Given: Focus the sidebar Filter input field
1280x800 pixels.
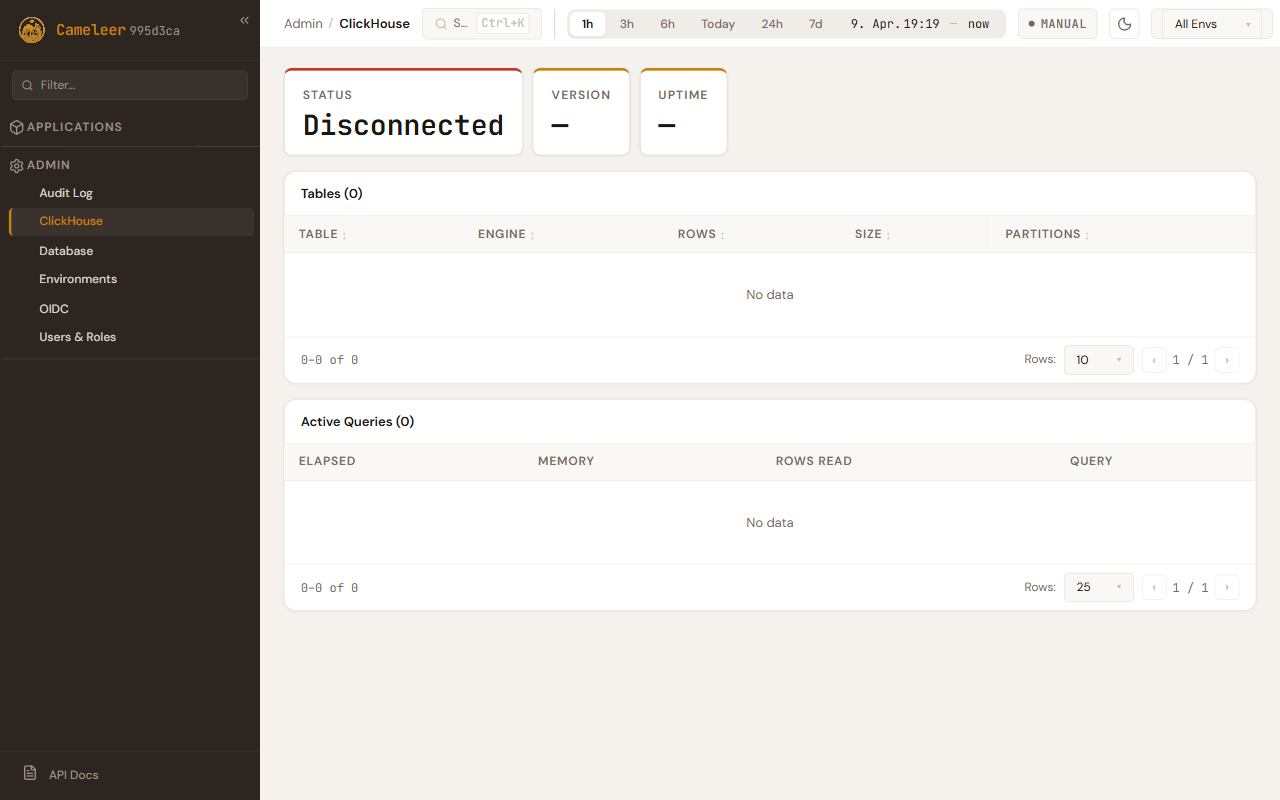Looking at the screenshot, I should tap(130, 85).
